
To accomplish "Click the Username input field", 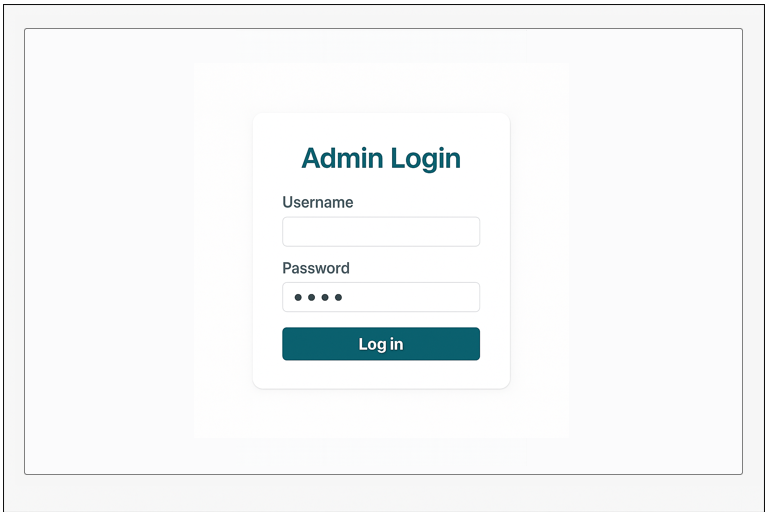I will tap(380, 232).
